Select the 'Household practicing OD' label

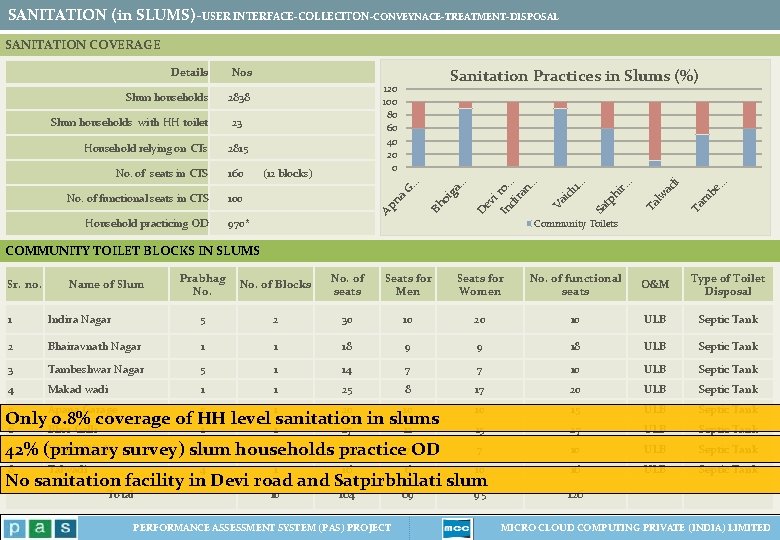pyautogui.click(x=146, y=223)
